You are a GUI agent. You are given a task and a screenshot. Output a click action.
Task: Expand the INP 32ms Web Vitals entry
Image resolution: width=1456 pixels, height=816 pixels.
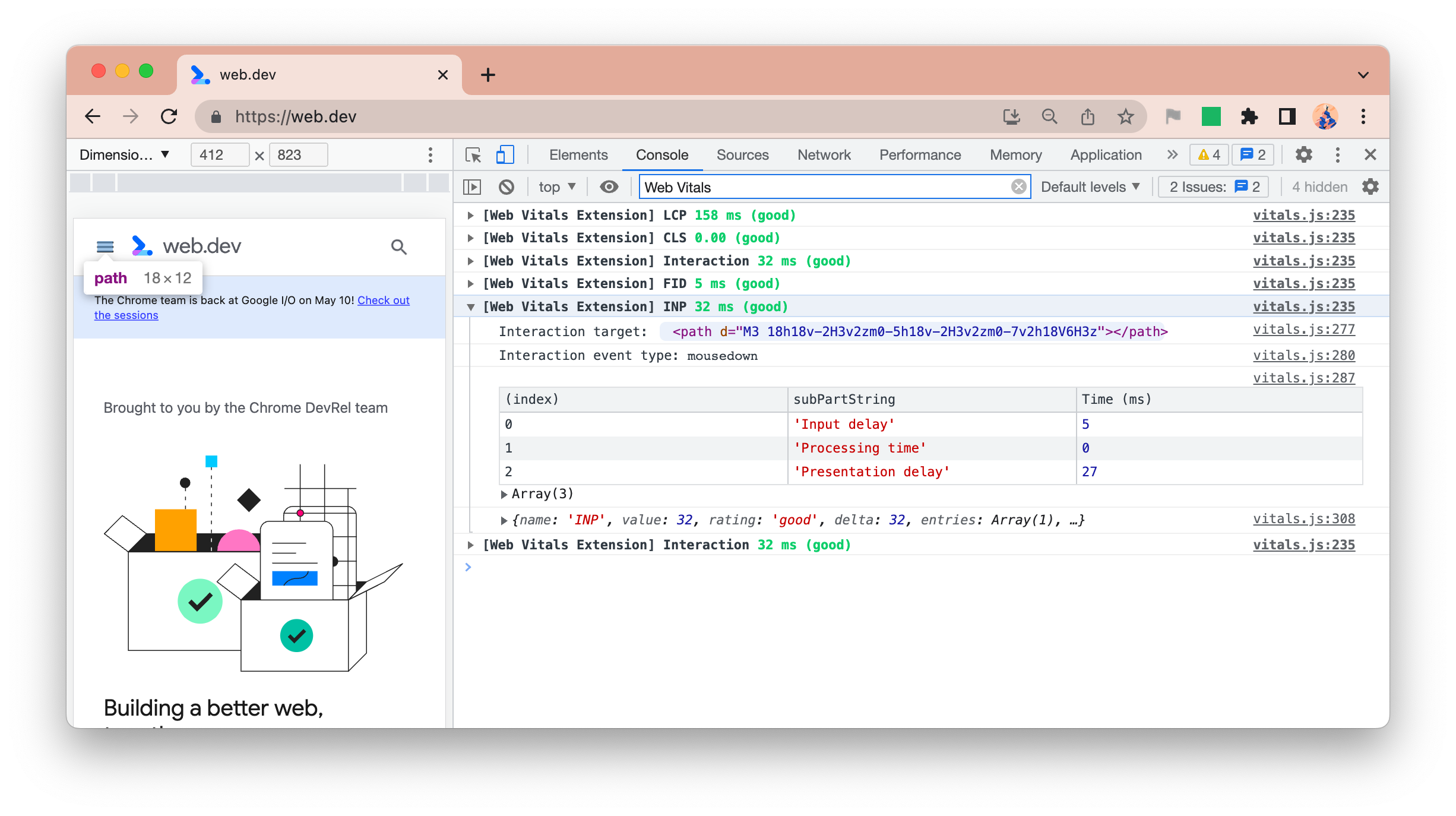tap(470, 307)
